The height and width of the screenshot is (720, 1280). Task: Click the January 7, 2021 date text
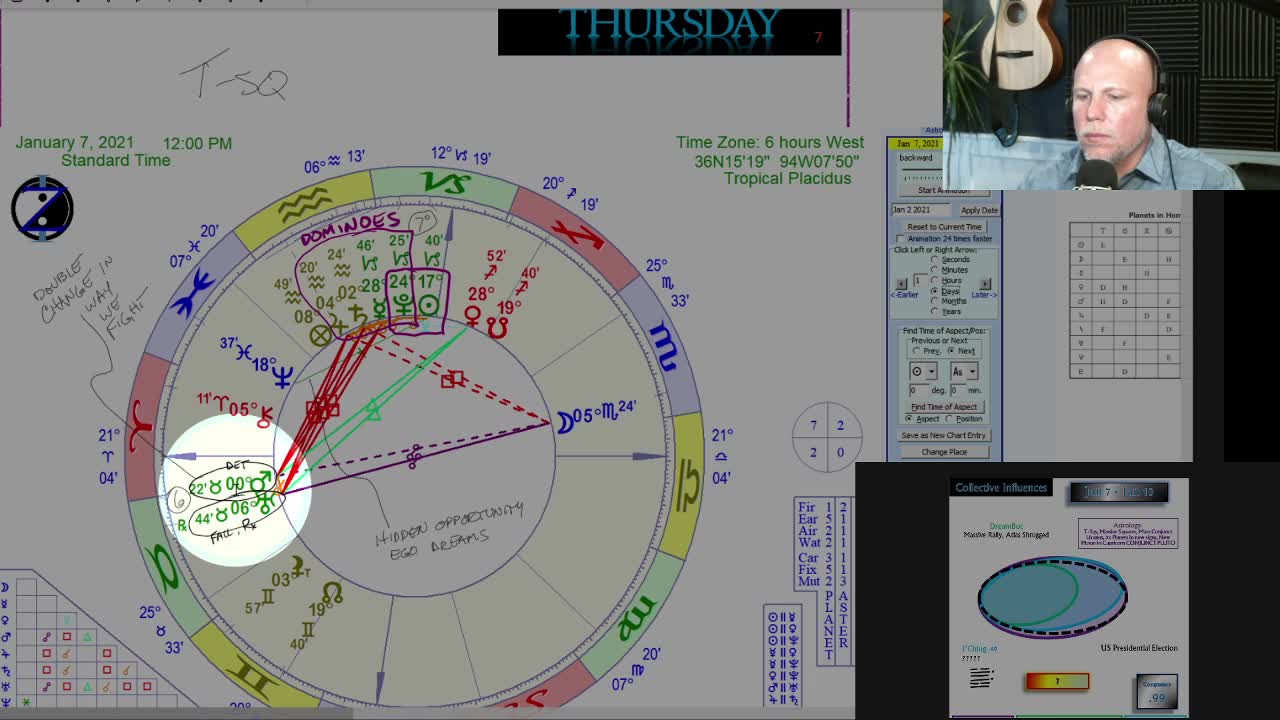(x=74, y=143)
